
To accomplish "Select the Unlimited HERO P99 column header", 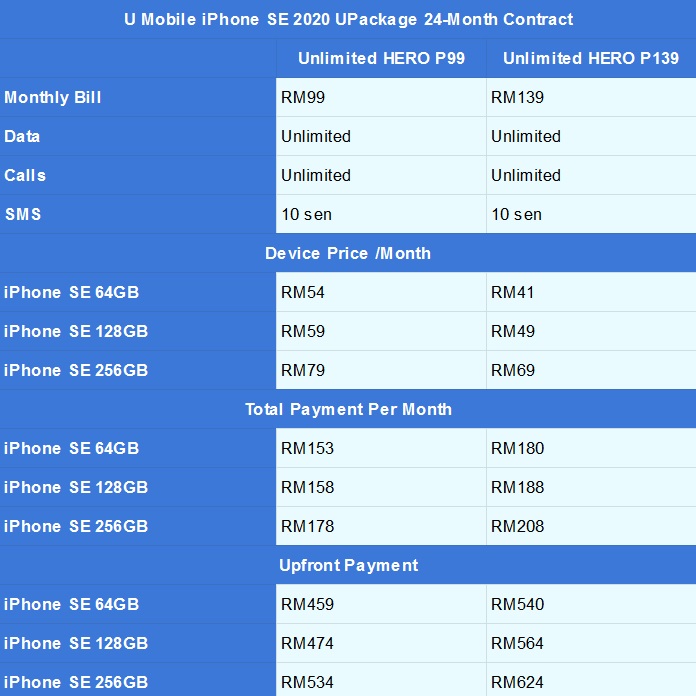I will coord(381,58).
